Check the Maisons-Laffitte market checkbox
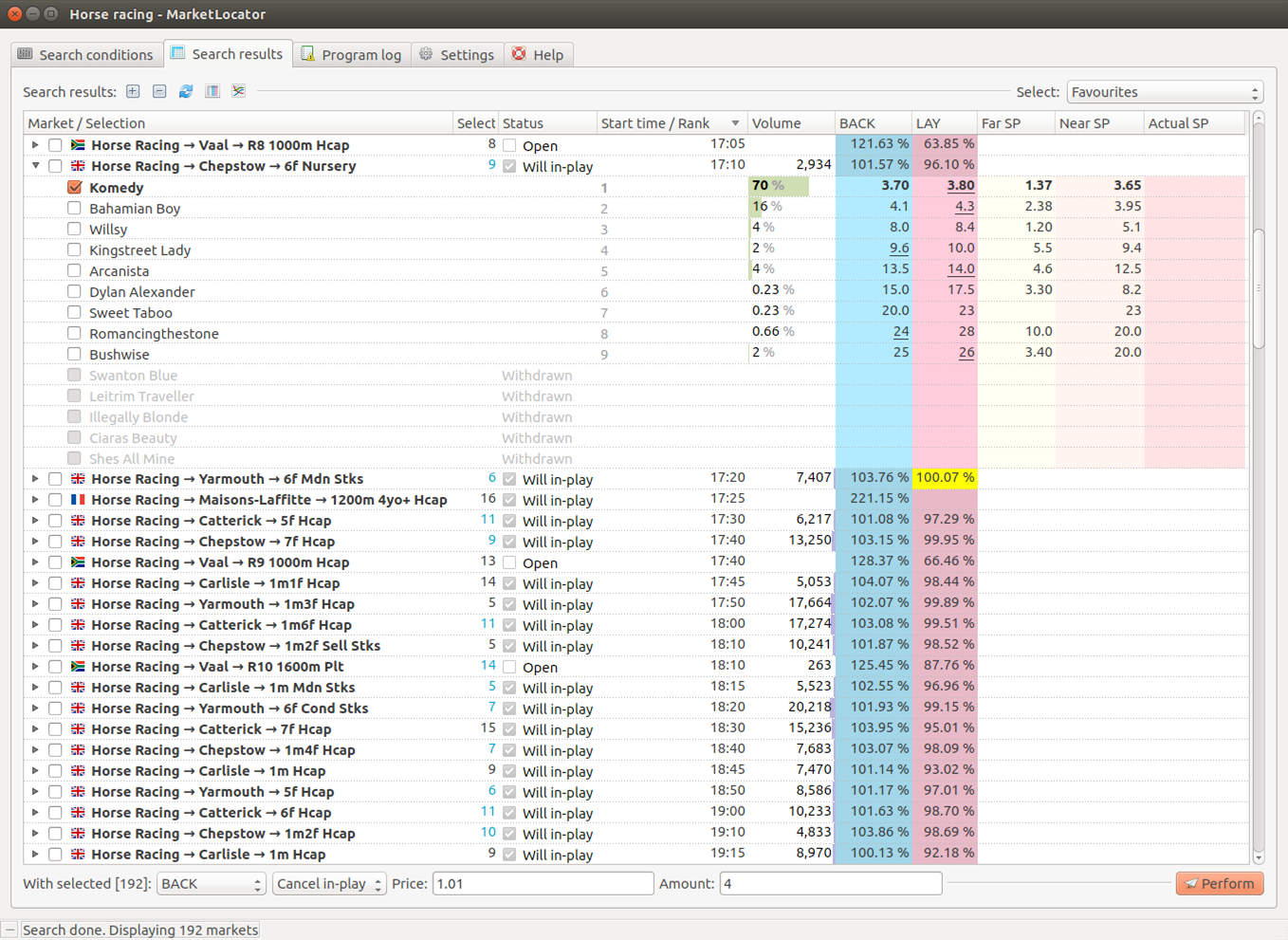Screen dimensions: 1288x940 click(55, 500)
